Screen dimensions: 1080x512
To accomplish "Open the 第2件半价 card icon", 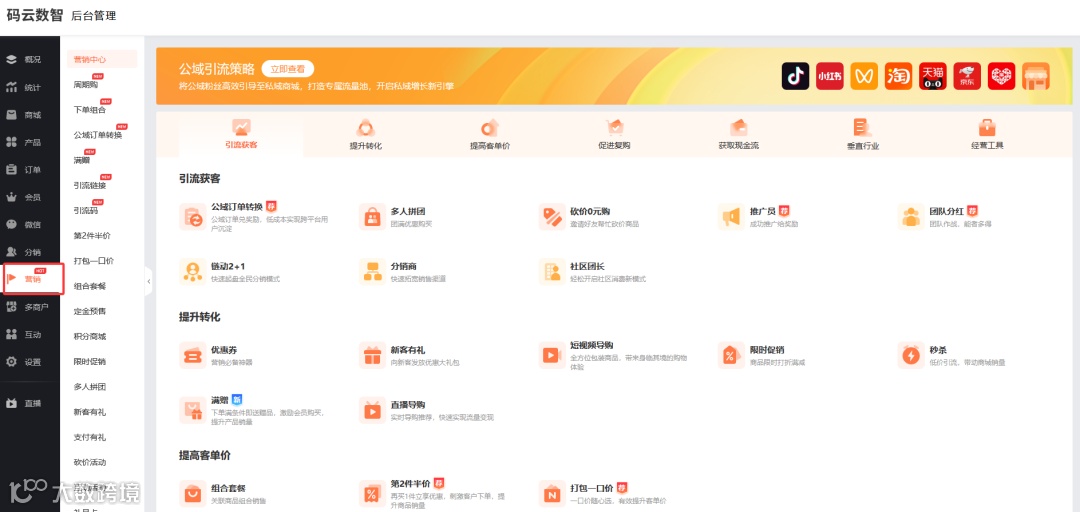I will pos(372,493).
